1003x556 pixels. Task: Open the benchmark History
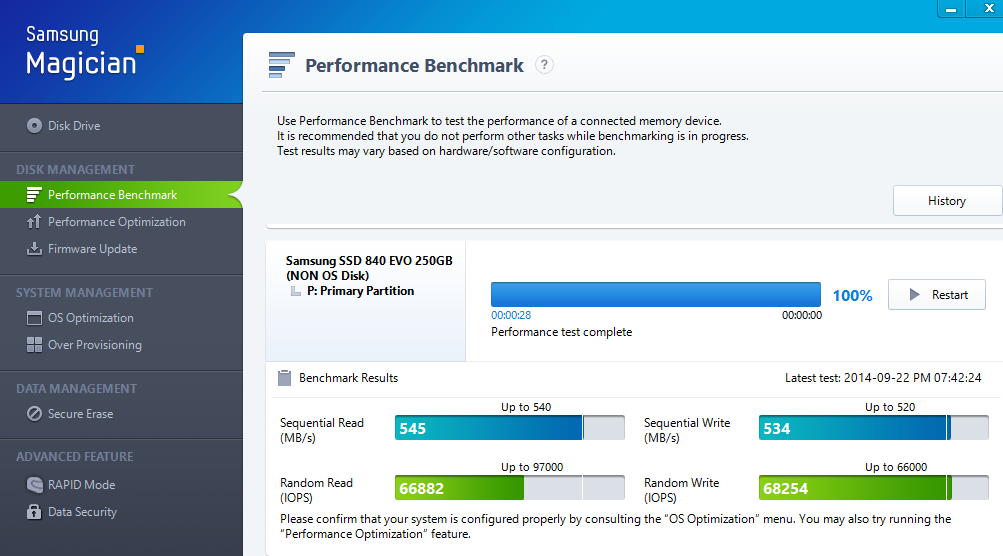(x=947, y=201)
